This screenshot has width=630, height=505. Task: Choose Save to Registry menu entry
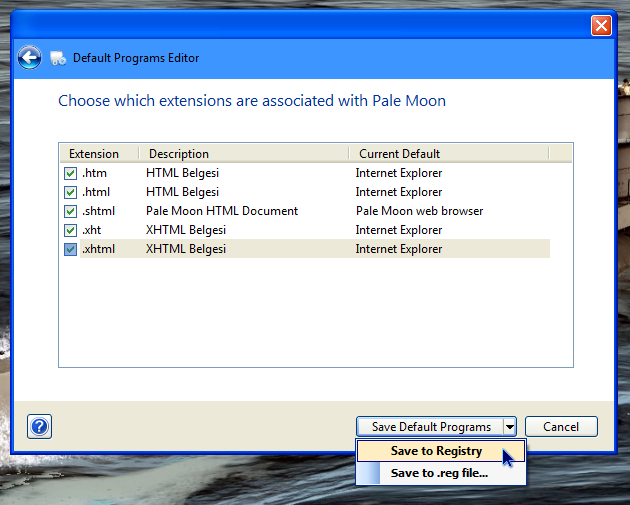(441, 451)
